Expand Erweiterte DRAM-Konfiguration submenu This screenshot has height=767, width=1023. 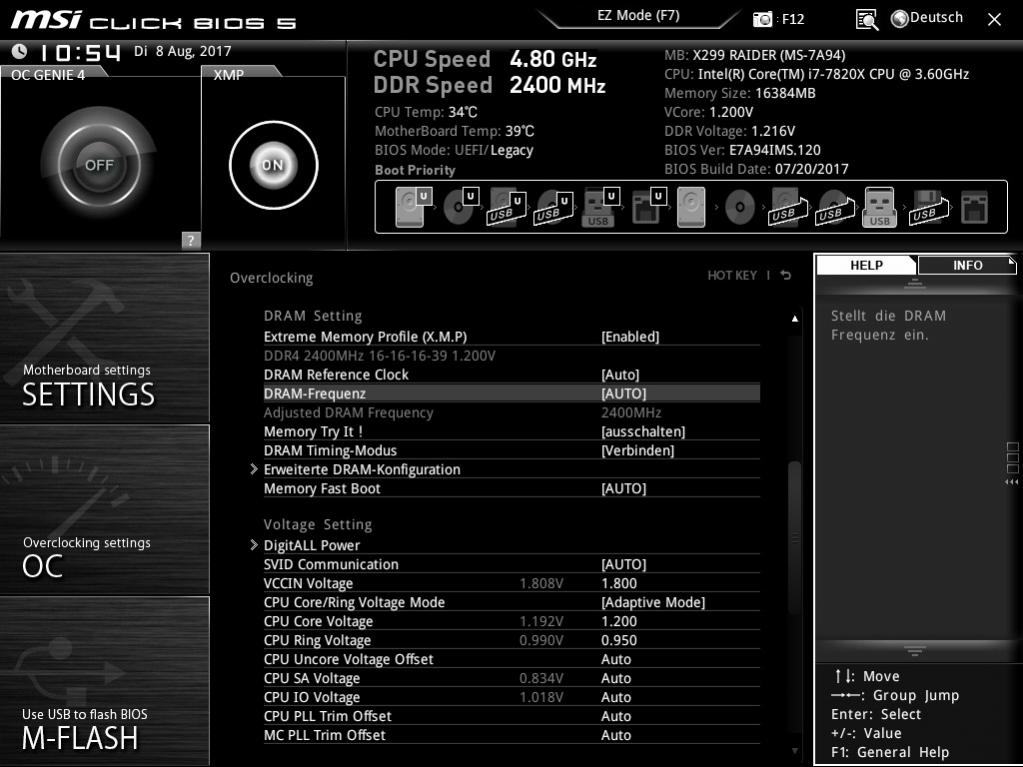click(362, 469)
